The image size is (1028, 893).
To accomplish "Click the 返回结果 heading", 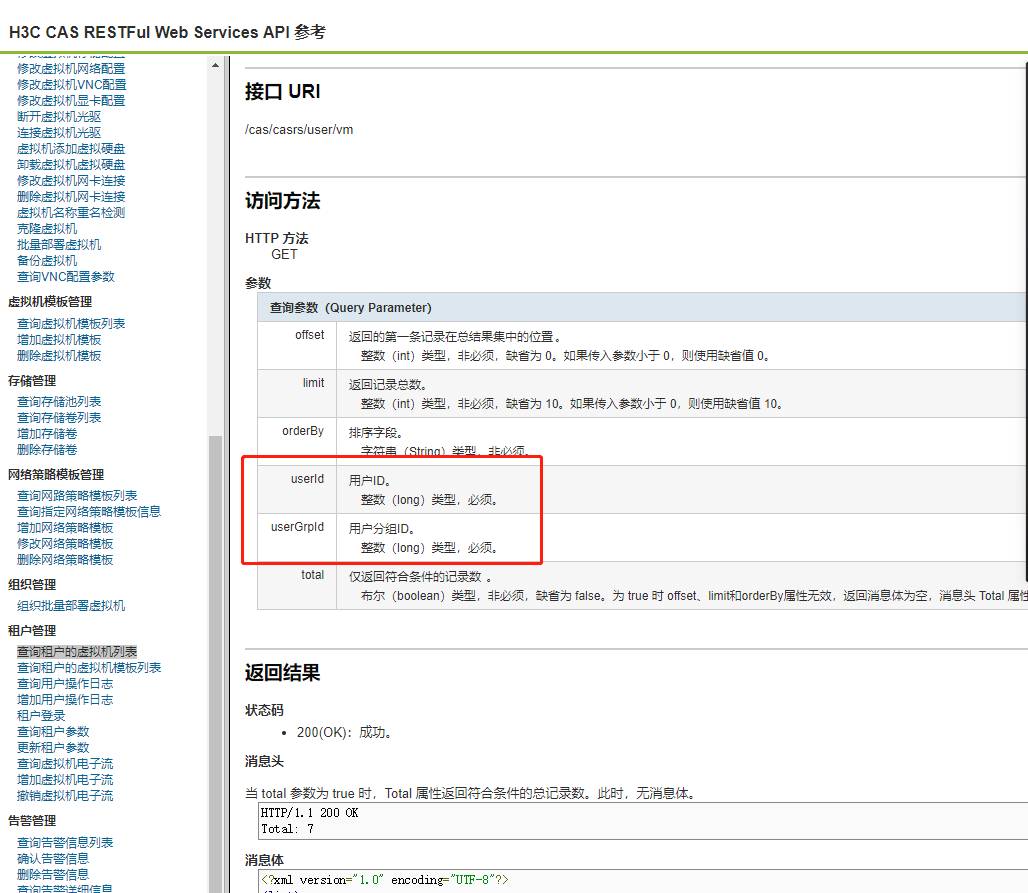I will pos(283,673).
